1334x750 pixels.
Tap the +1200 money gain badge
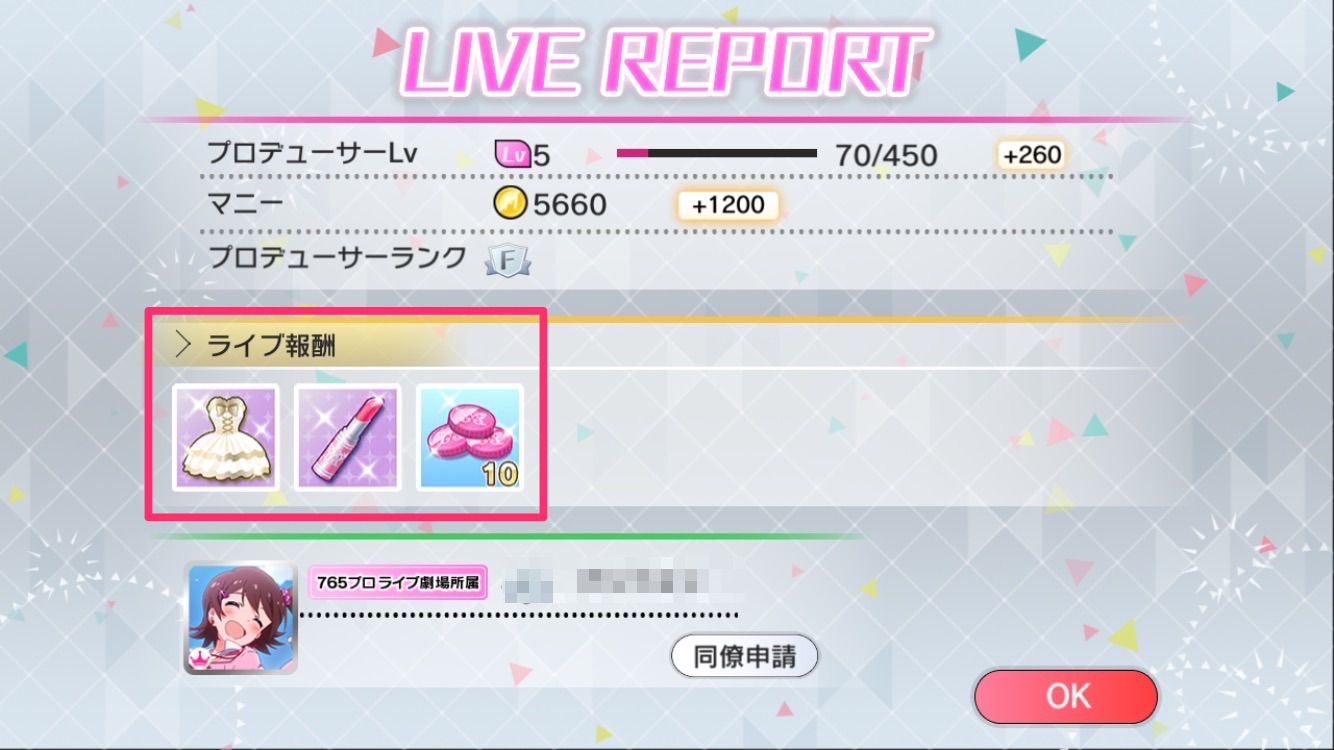pyautogui.click(x=728, y=205)
